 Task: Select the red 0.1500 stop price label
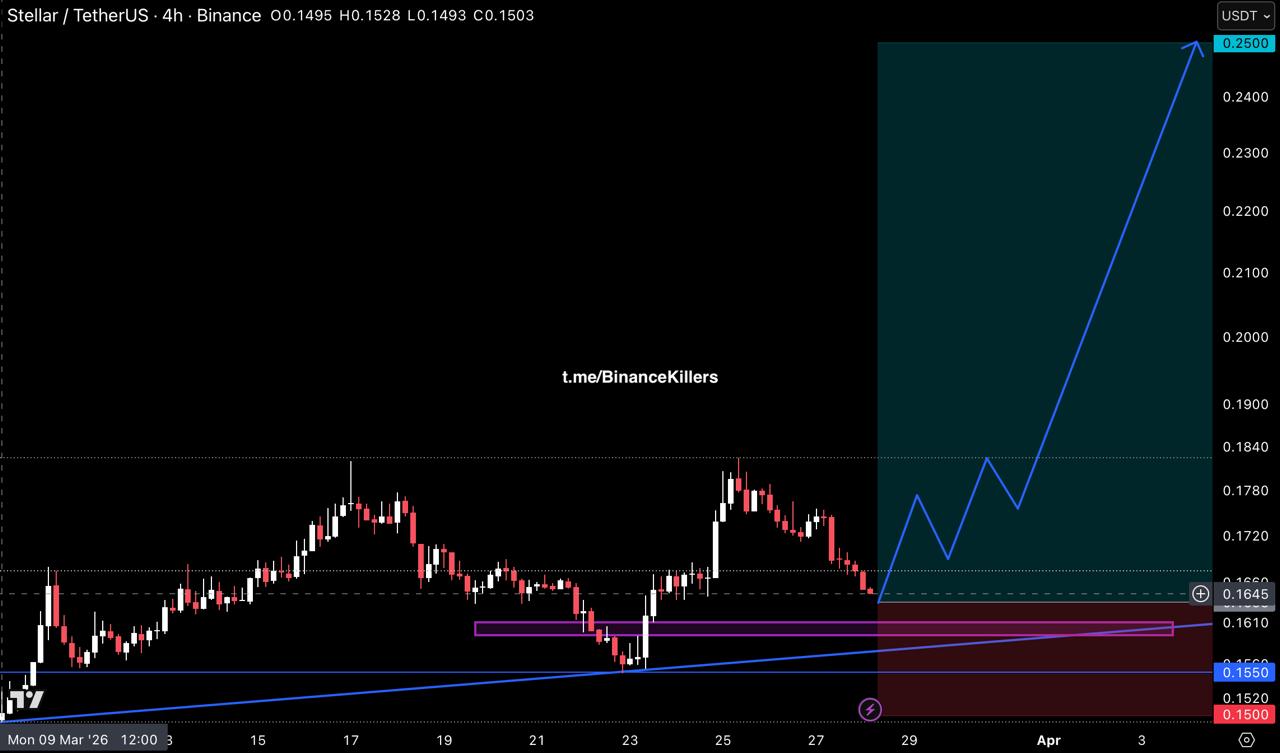(1241, 714)
